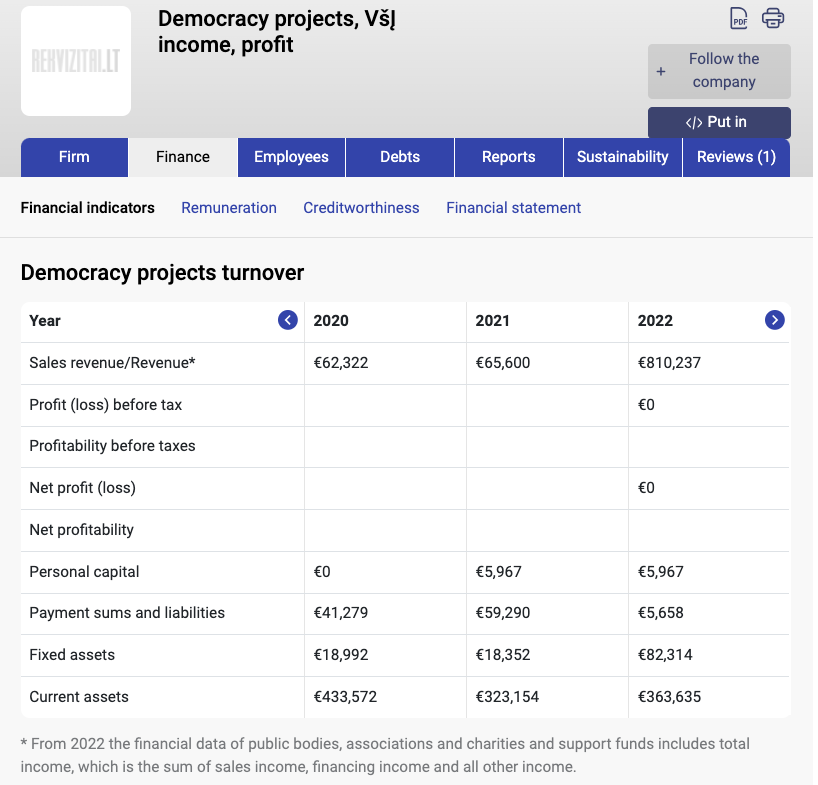
Task: Select Personal capital row label
Action: pos(84,572)
